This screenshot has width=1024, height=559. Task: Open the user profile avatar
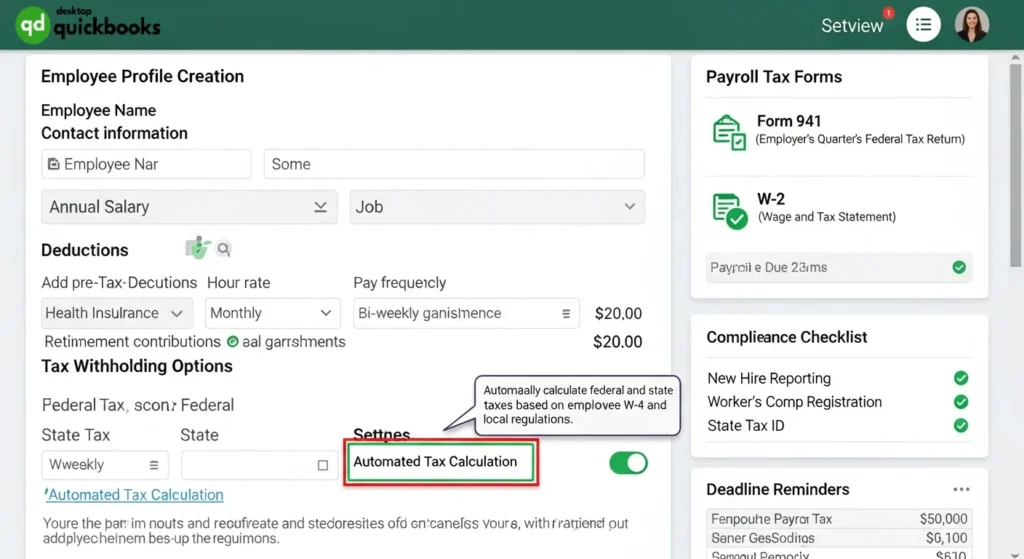(x=971, y=25)
